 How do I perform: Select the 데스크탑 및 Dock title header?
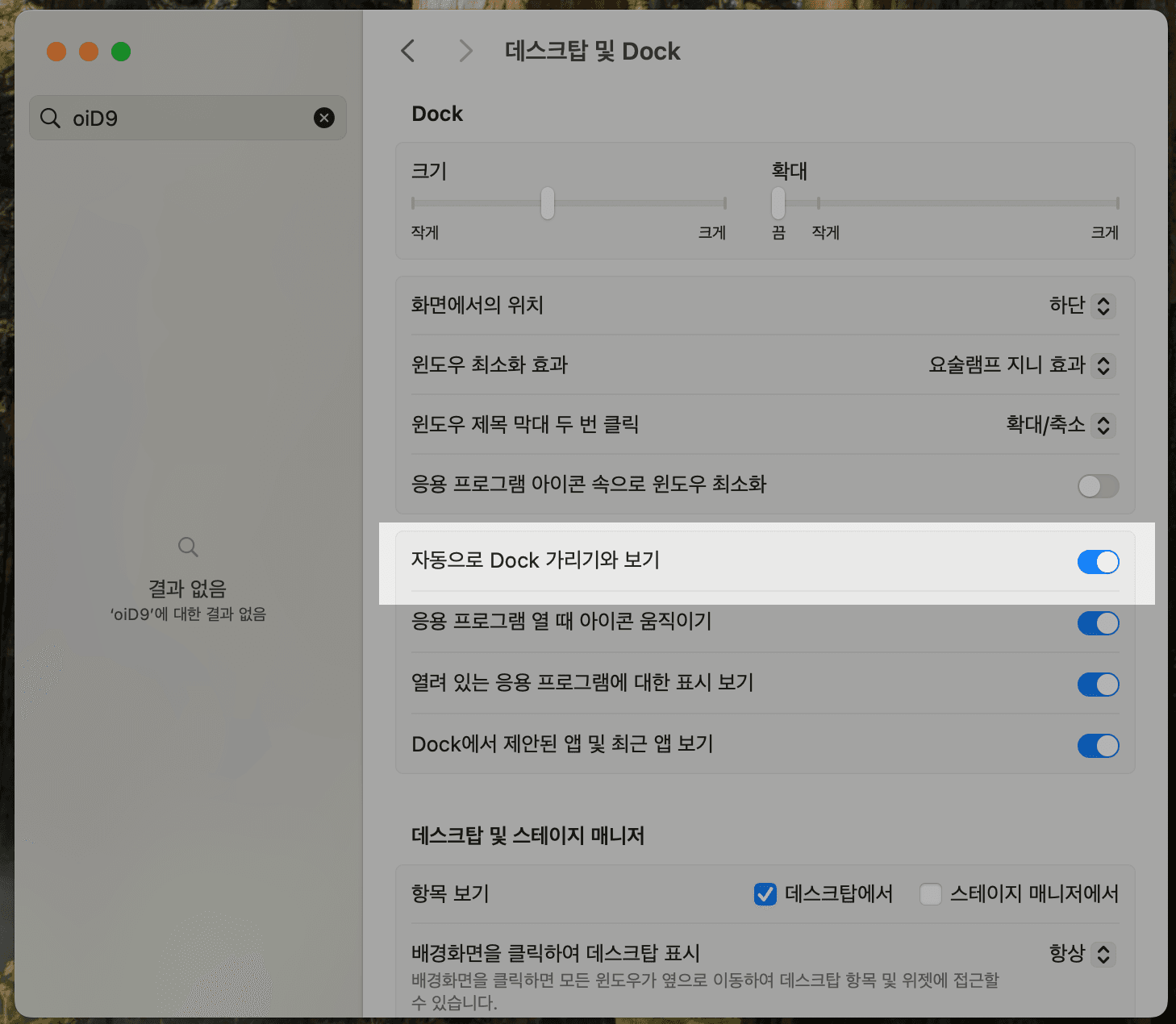[x=593, y=51]
